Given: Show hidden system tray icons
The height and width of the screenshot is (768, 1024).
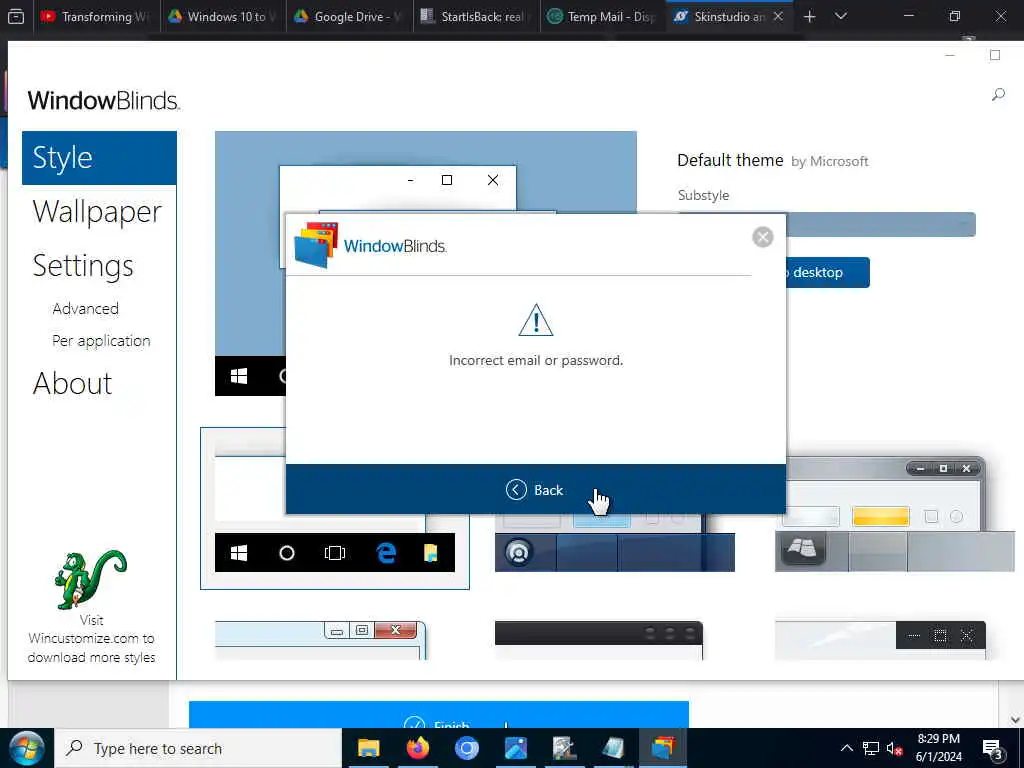Looking at the screenshot, I should point(846,748).
